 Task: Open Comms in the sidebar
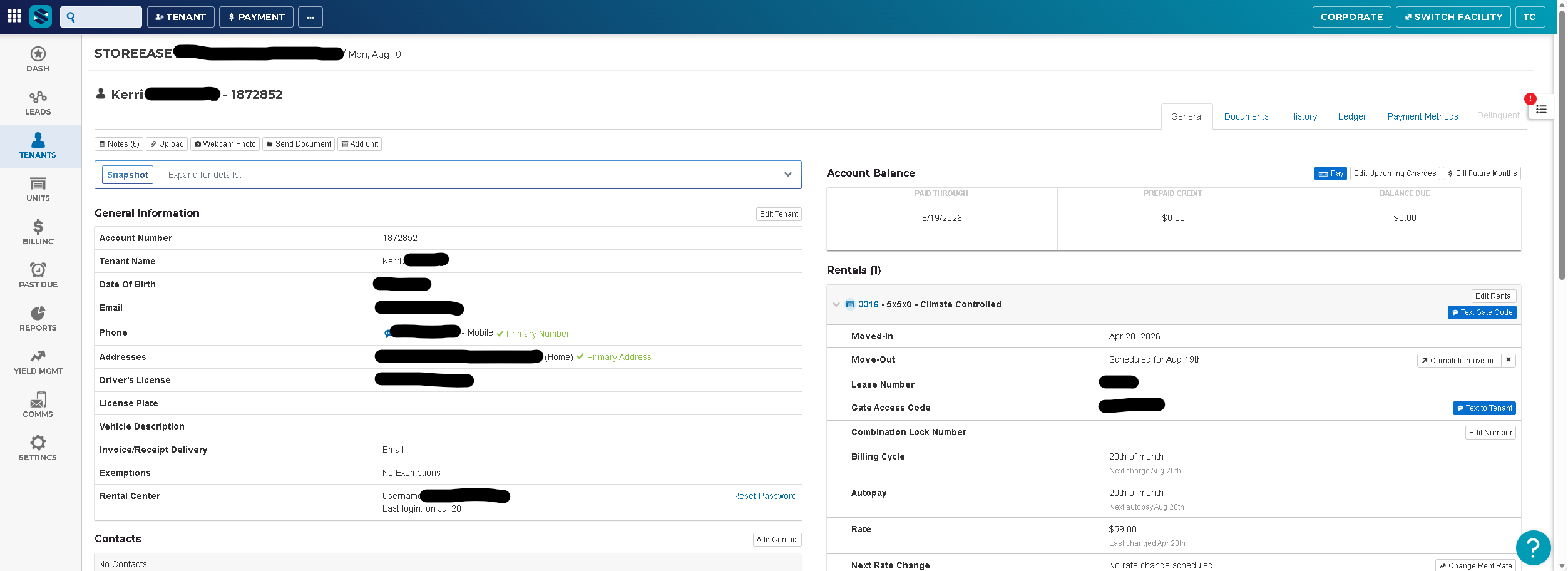[x=38, y=405]
